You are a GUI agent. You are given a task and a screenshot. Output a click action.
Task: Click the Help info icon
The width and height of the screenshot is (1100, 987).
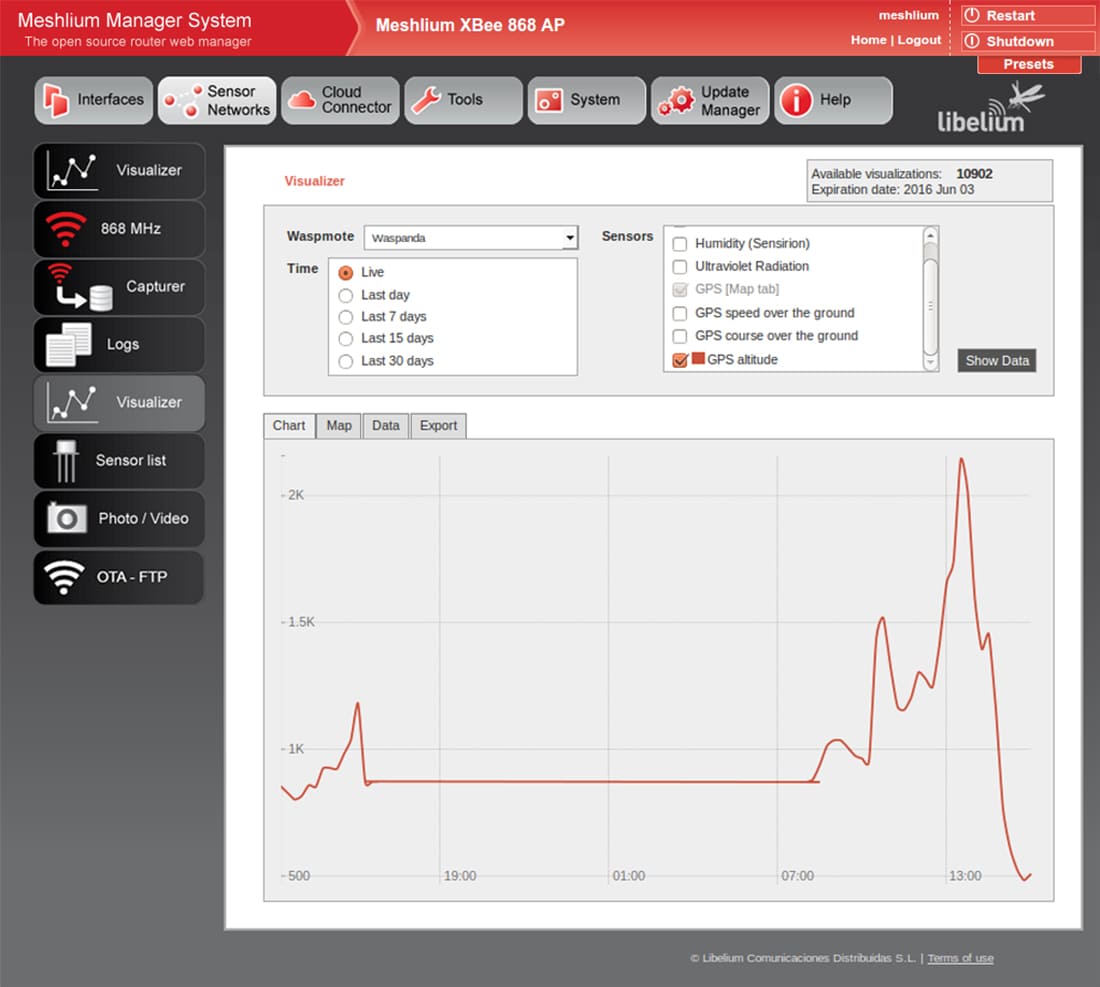(796, 100)
